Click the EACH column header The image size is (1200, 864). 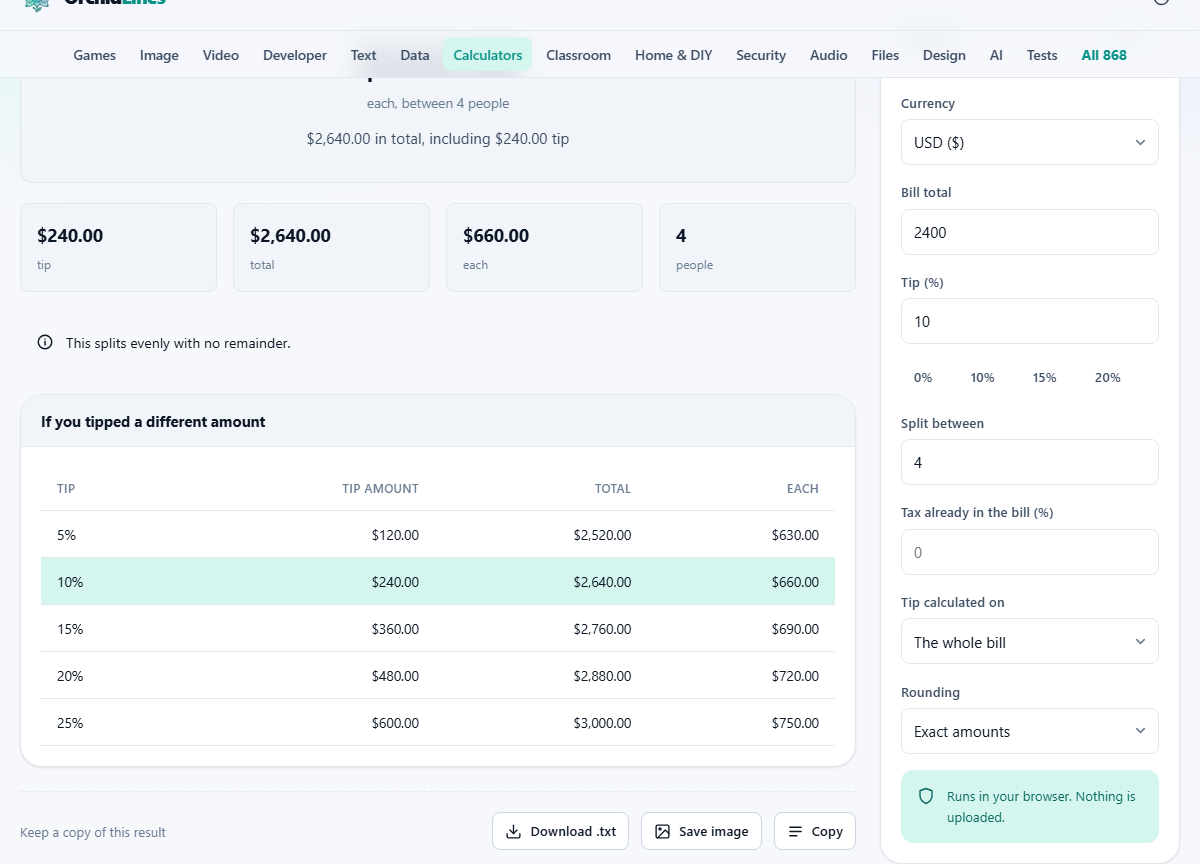803,489
